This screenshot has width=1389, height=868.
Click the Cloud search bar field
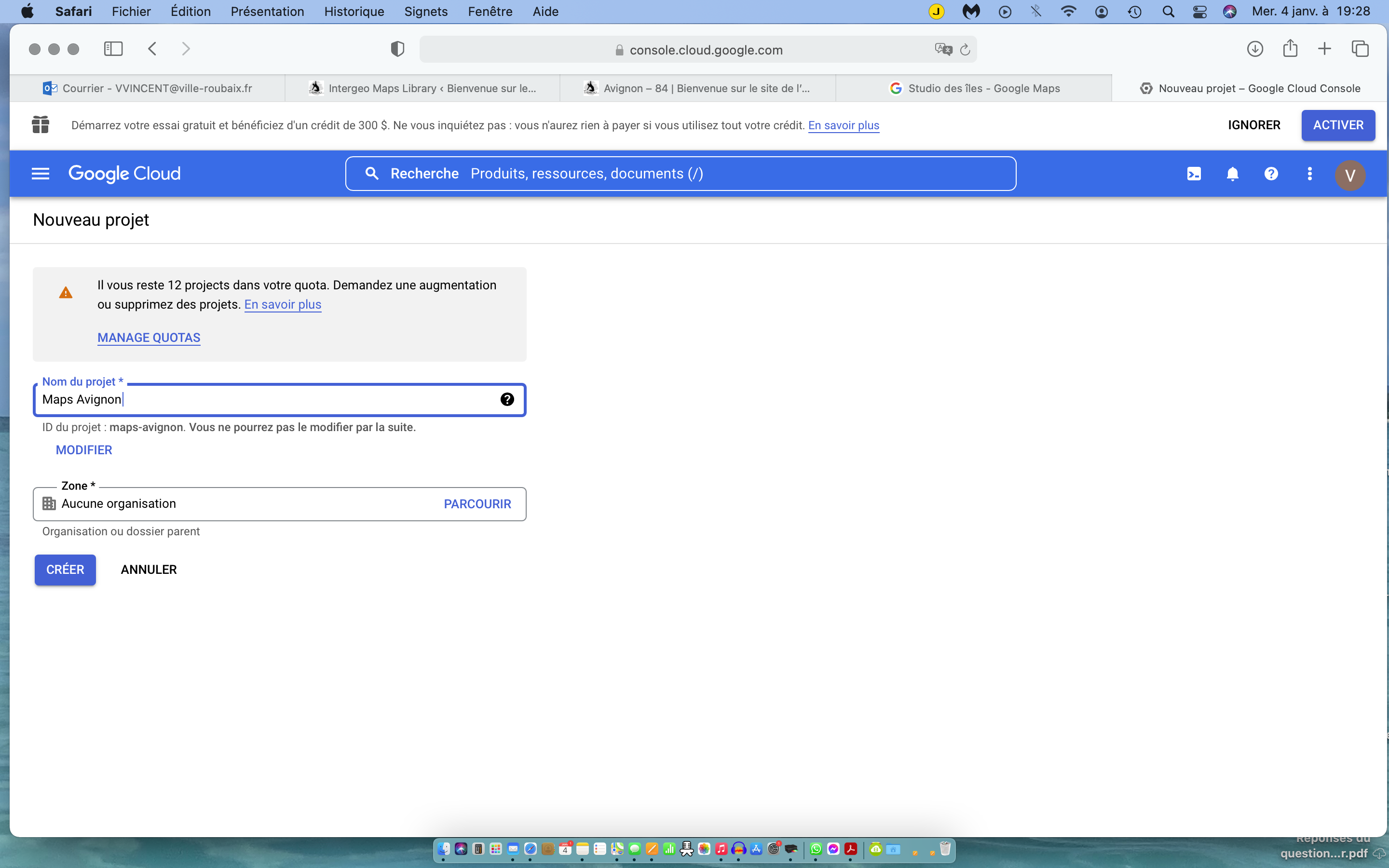[x=680, y=174]
